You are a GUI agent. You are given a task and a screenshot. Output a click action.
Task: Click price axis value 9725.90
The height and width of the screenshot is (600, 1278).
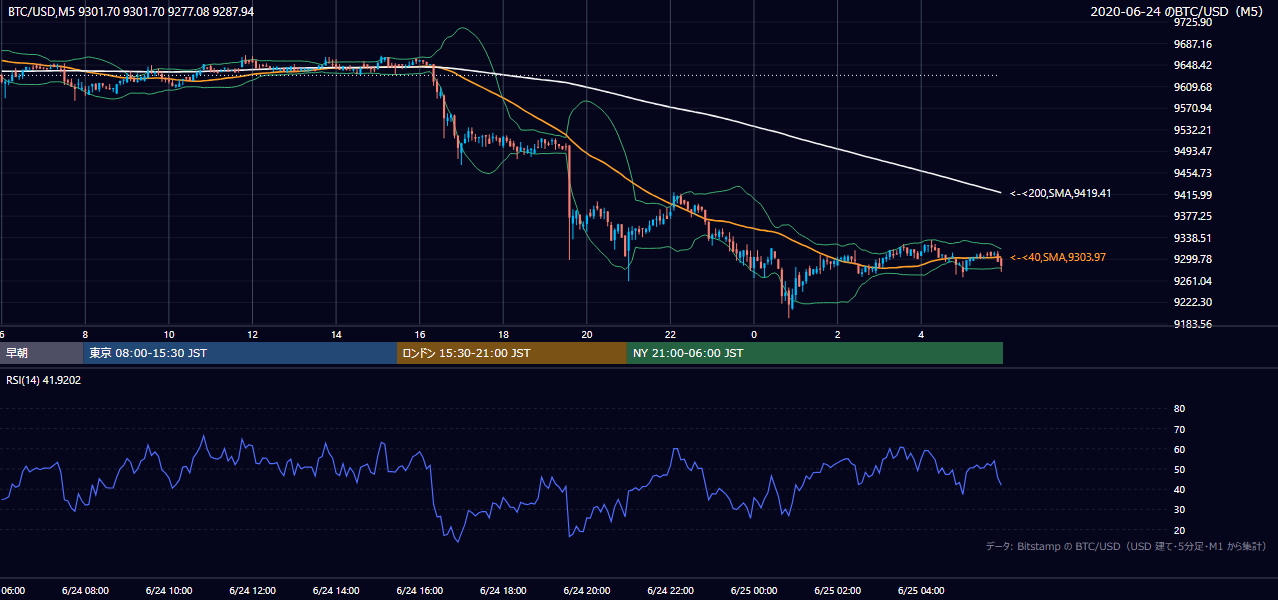point(1193,22)
